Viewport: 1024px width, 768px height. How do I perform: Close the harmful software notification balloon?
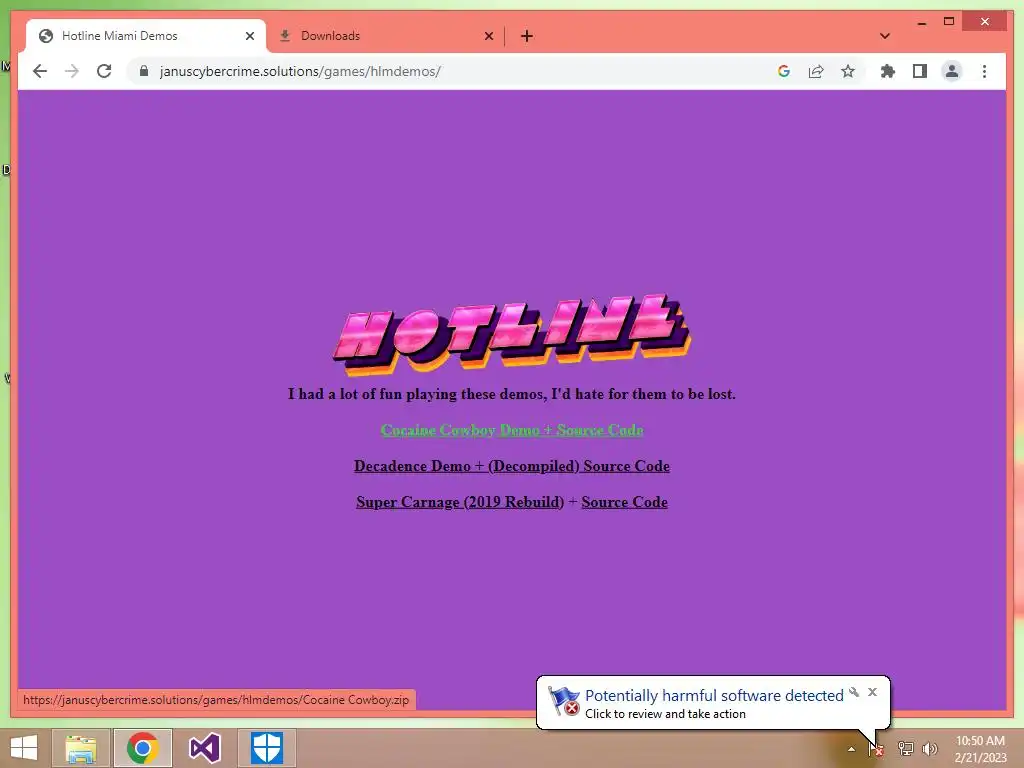point(872,692)
